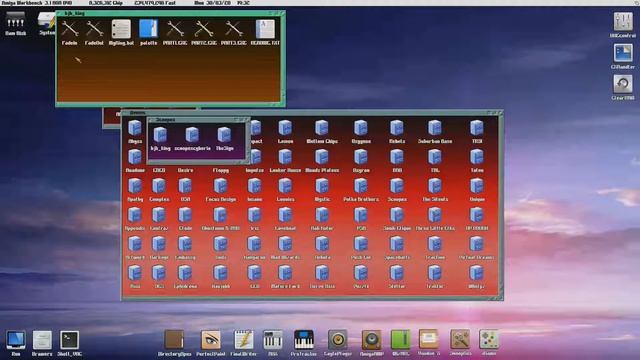The image size is (640, 360).
Task: Open the Anadune drawer
Action: [x=135, y=157]
